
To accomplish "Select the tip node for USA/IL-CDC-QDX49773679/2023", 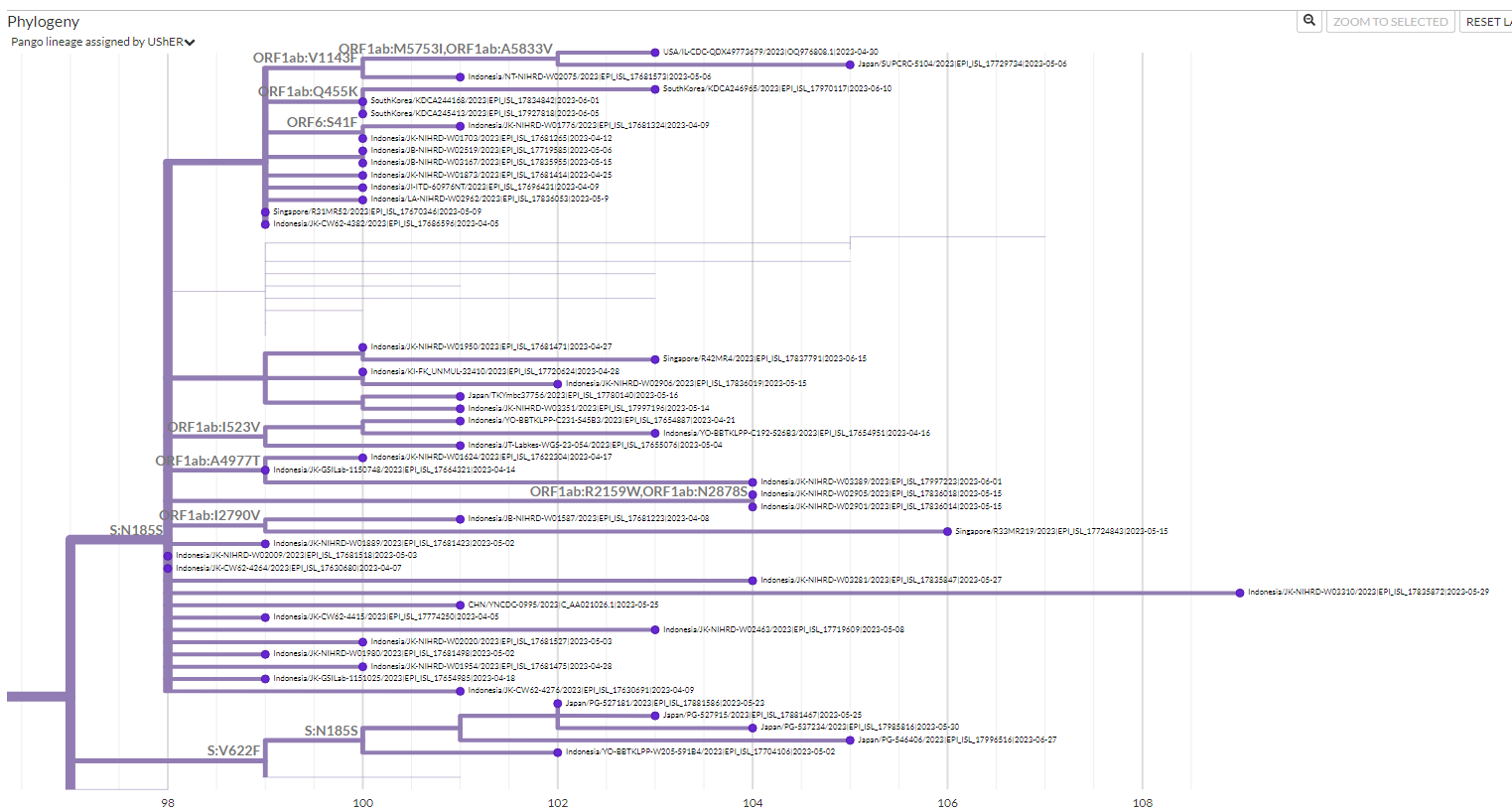I will [x=654, y=50].
